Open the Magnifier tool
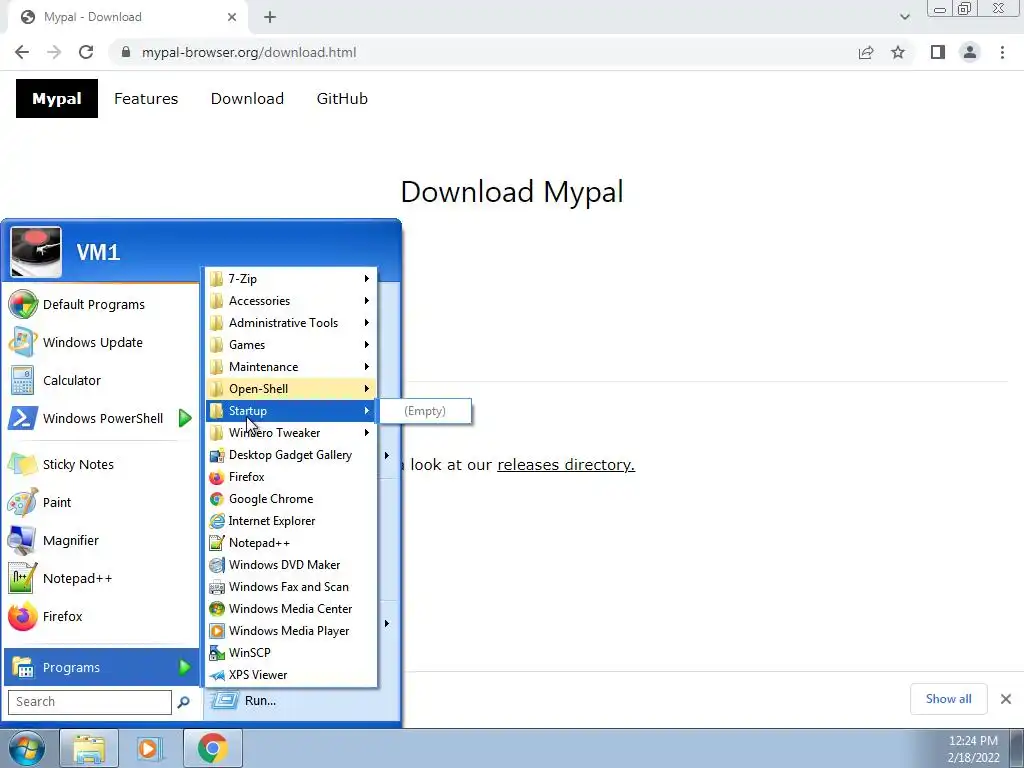Screen dimensions: 1024x768 click(101, 540)
